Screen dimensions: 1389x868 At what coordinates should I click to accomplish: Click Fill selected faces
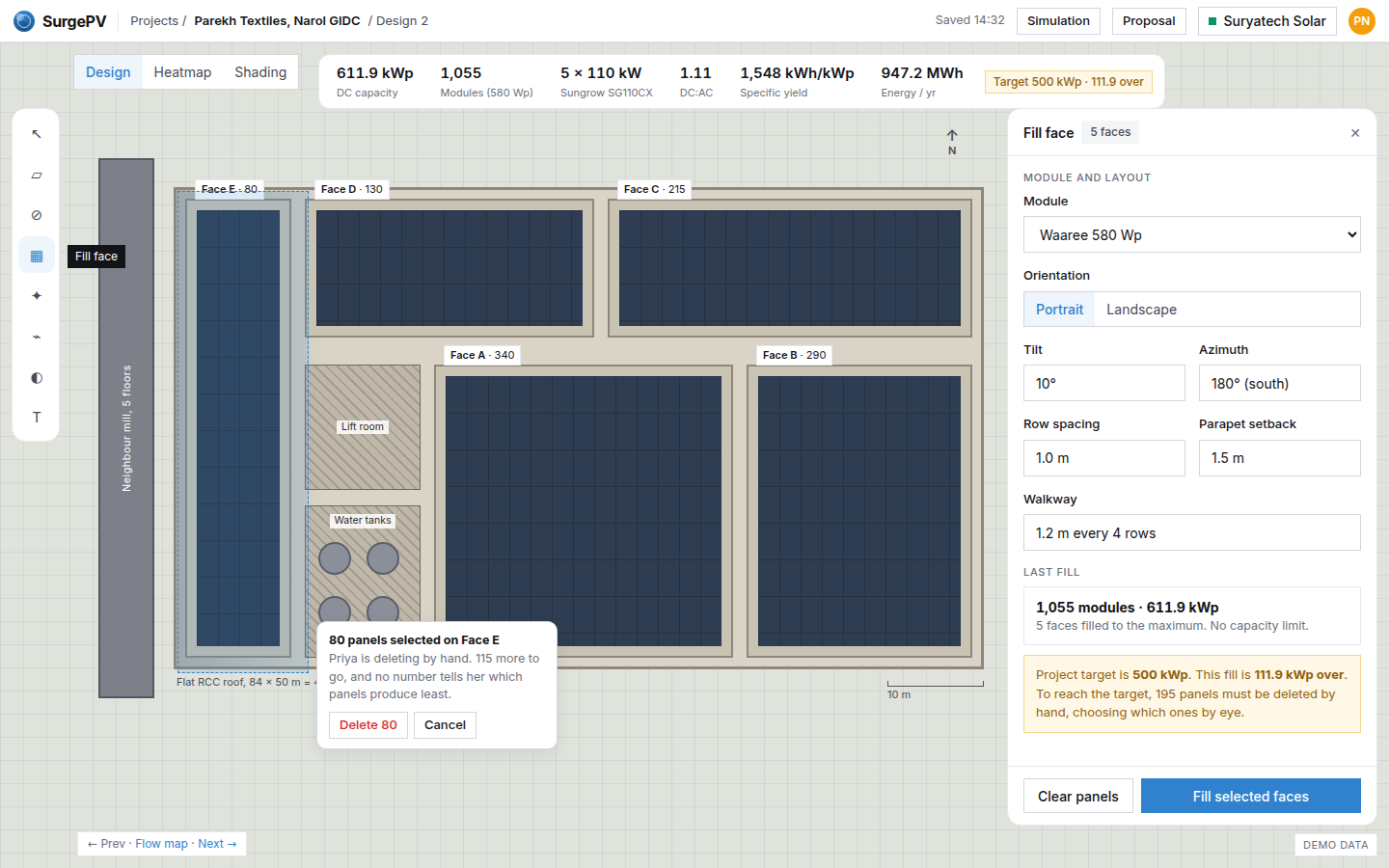[x=1251, y=796]
